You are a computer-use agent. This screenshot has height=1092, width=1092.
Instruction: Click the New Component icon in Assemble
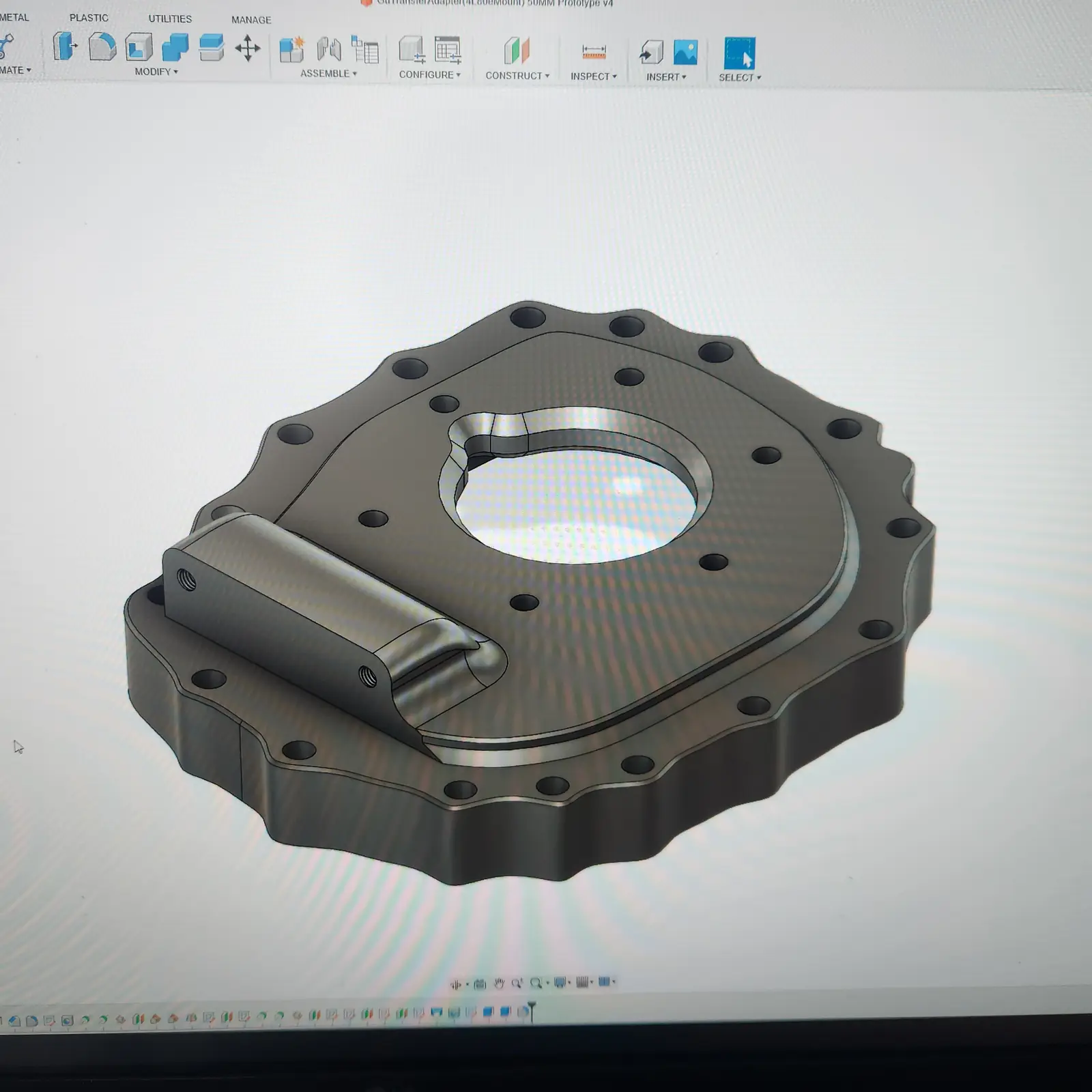coord(292,49)
